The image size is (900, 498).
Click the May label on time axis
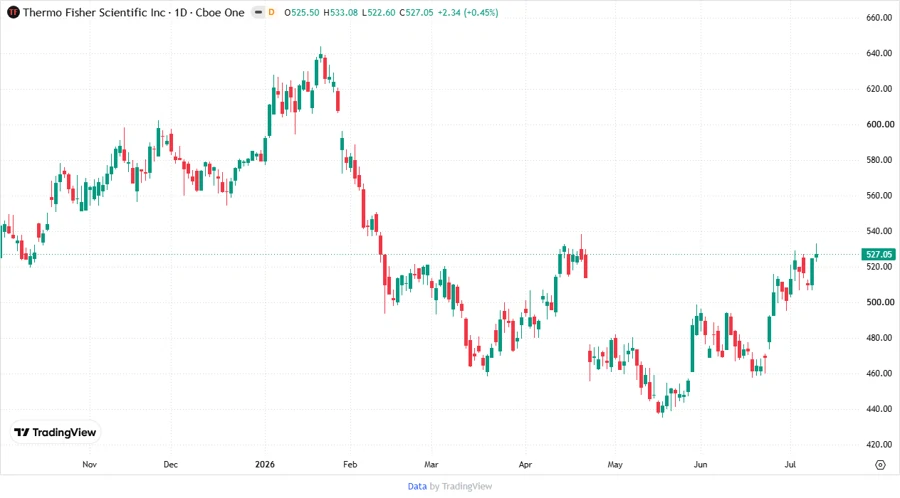(615, 465)
